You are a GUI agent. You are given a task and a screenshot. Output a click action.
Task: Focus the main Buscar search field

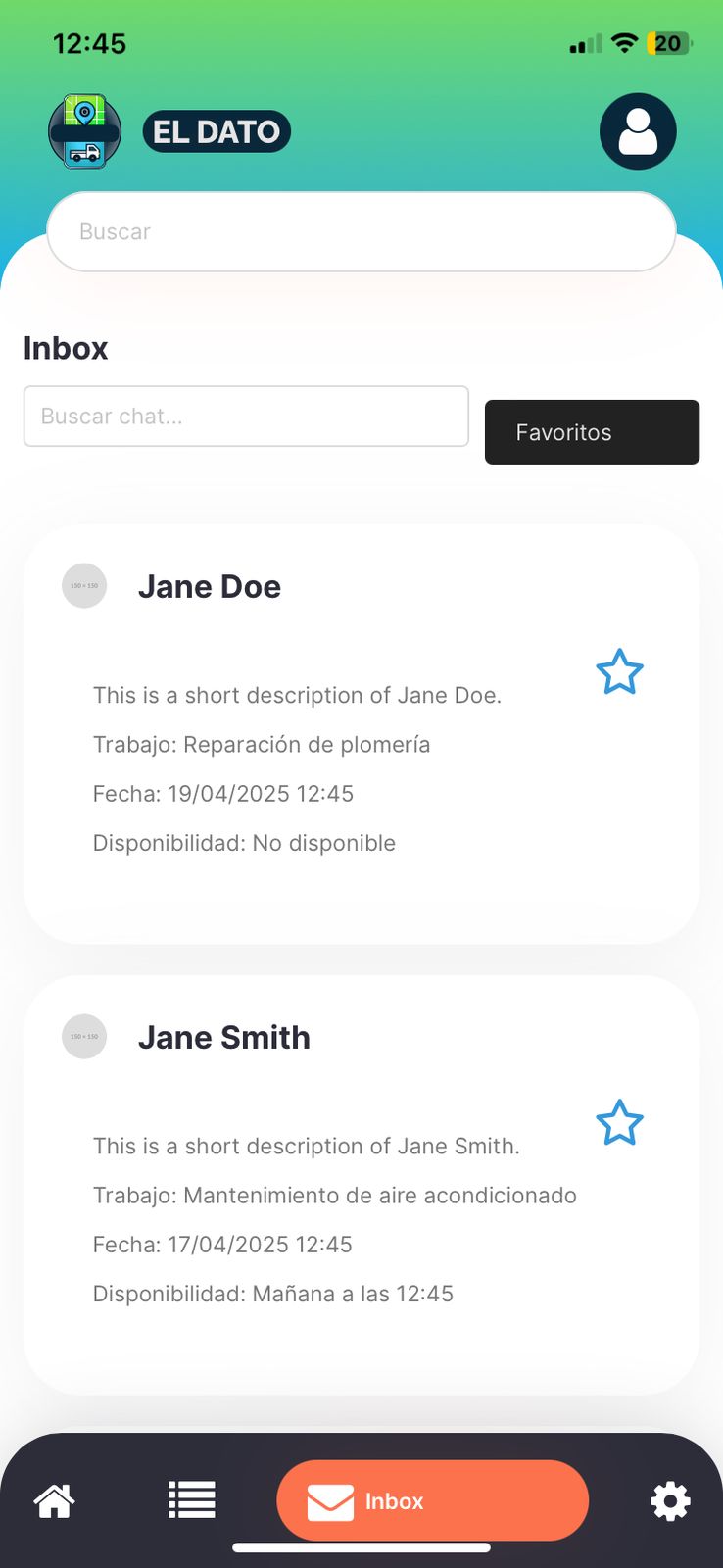[x=361, y=231]
